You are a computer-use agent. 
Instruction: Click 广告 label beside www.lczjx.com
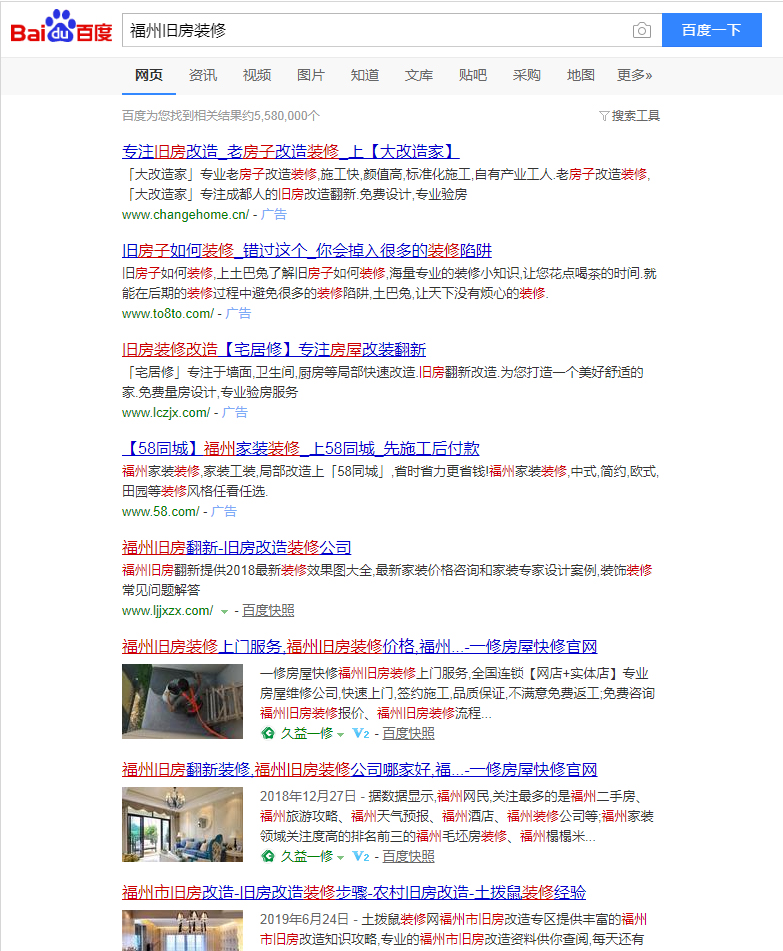(x=235, y=412)
